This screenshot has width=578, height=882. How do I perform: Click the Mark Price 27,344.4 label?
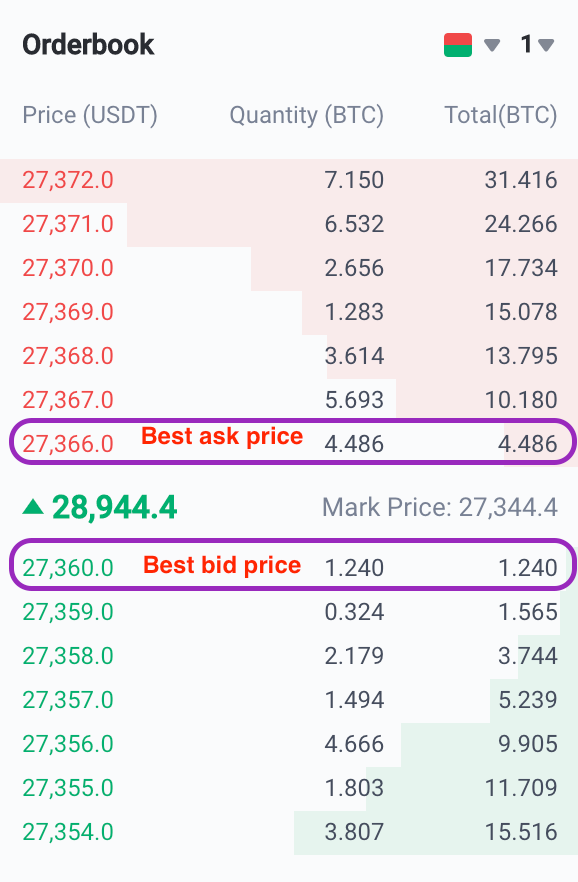coord(440,507)
